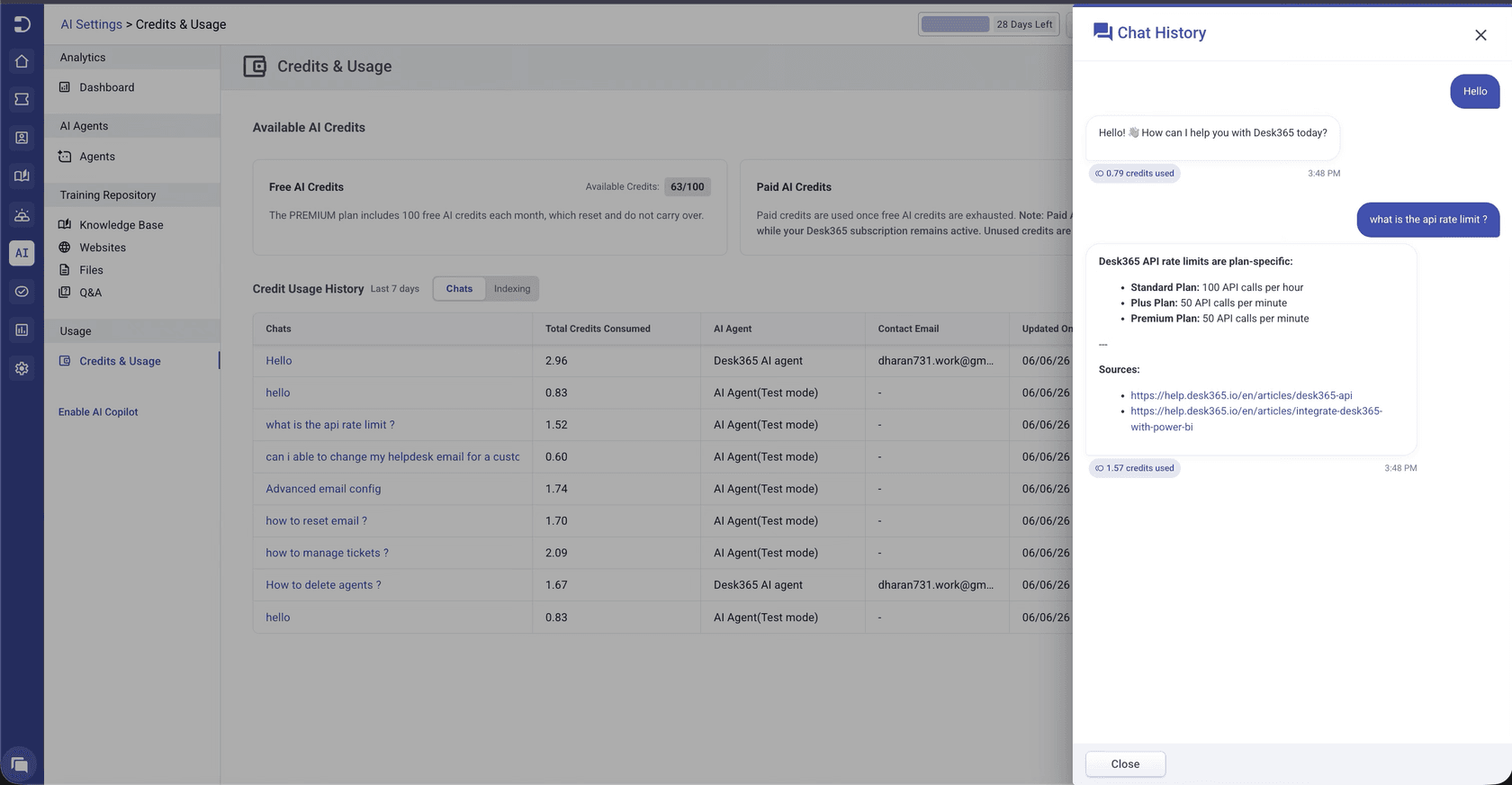Click the checkmark circle icon in left rail
The width and height of the screenshot is (1512, 785).
(x=22, y=292)
